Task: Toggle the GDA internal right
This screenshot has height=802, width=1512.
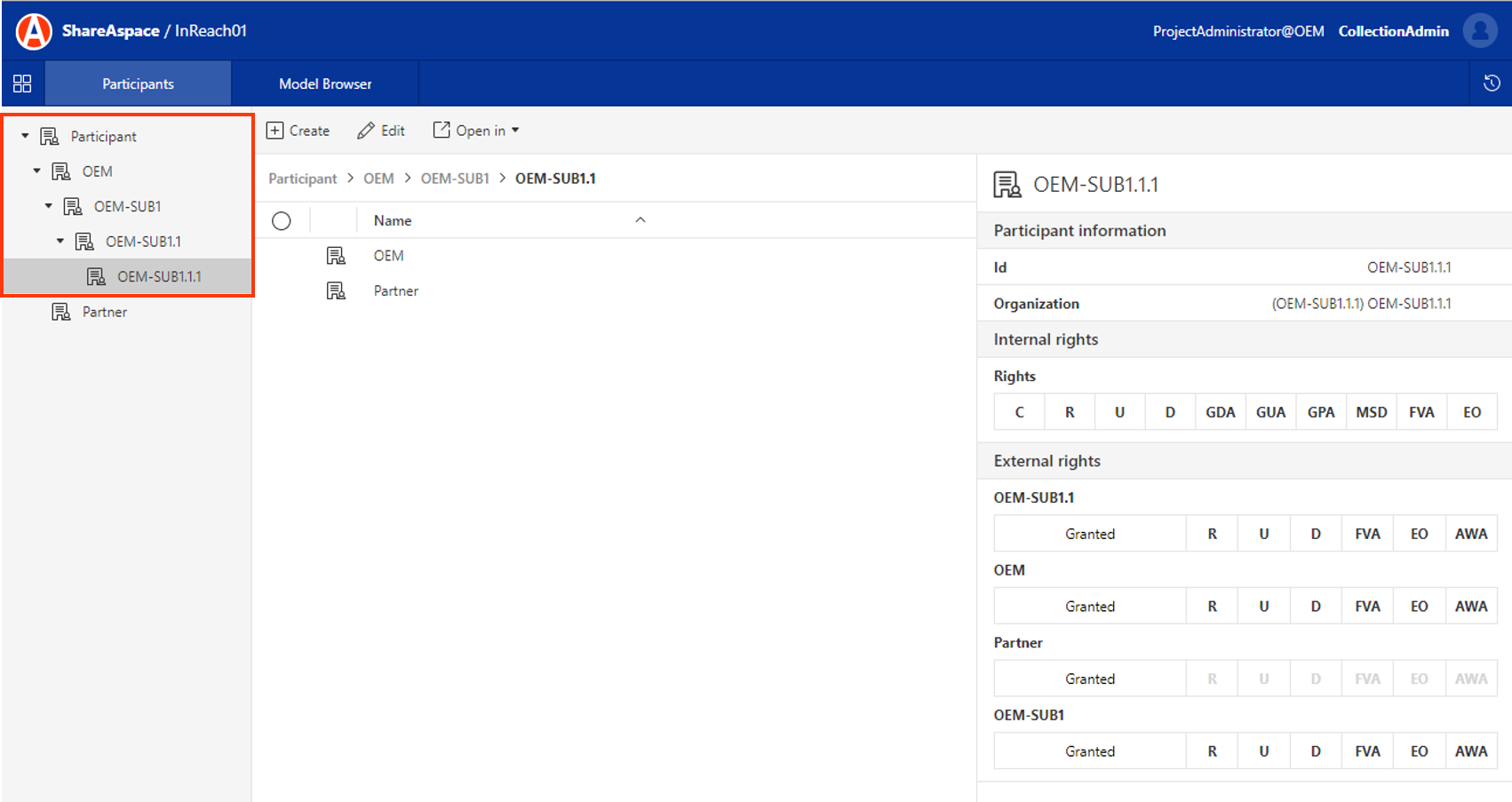Action: coord(1220,412)
